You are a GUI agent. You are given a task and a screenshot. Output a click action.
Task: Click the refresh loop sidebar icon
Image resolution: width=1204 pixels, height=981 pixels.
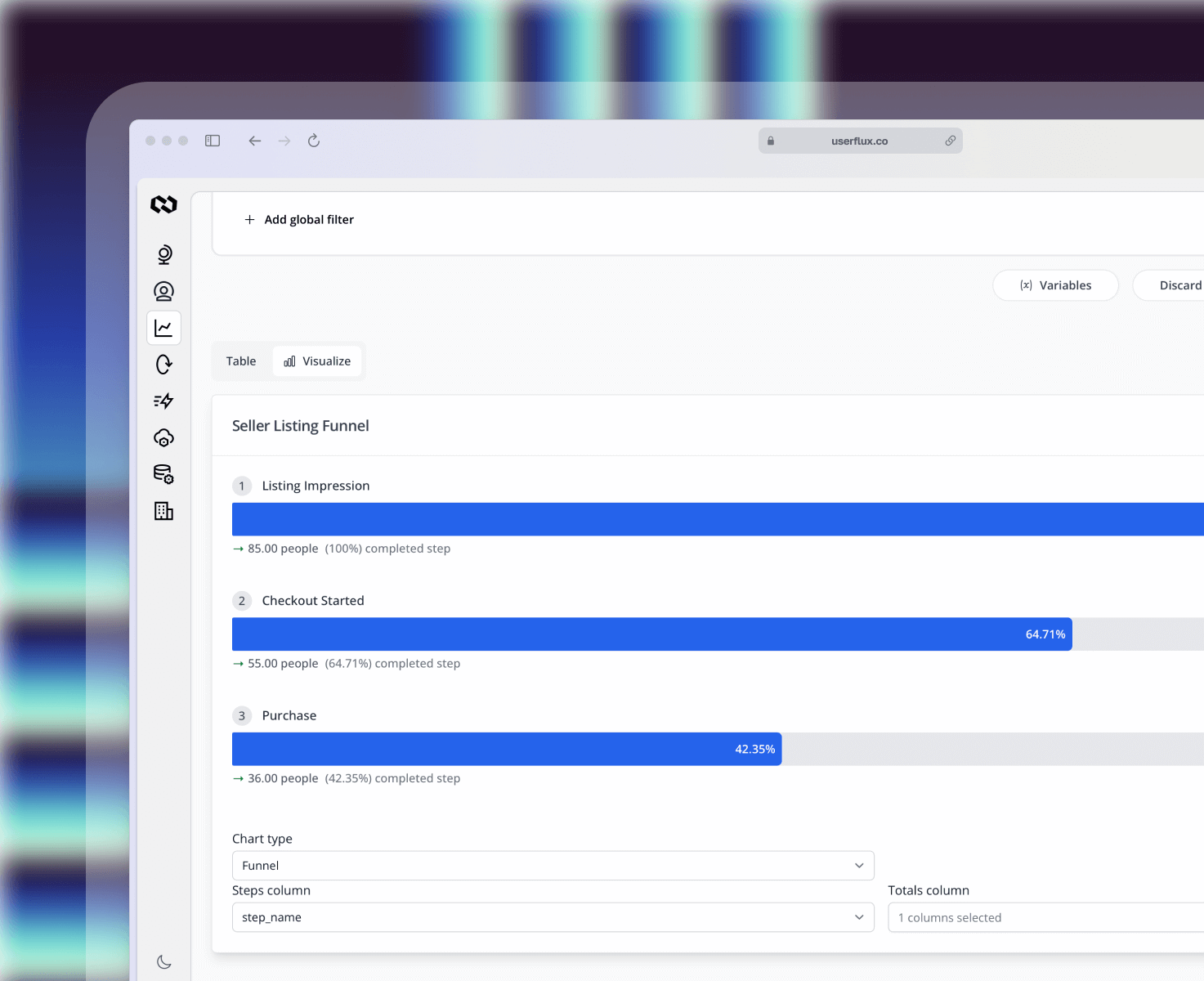click(x=163, y=365)
